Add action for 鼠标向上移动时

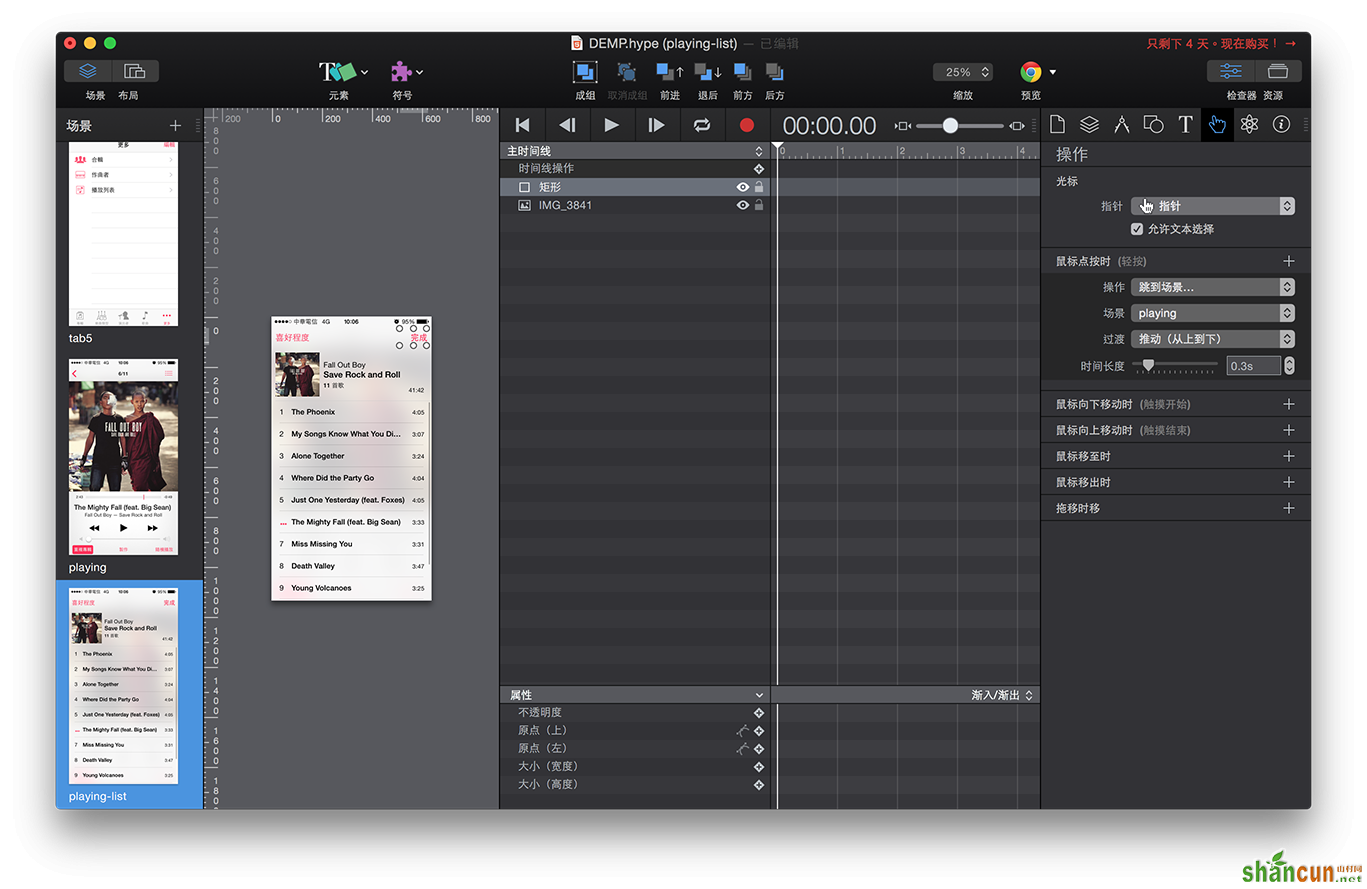point(1288,430)
